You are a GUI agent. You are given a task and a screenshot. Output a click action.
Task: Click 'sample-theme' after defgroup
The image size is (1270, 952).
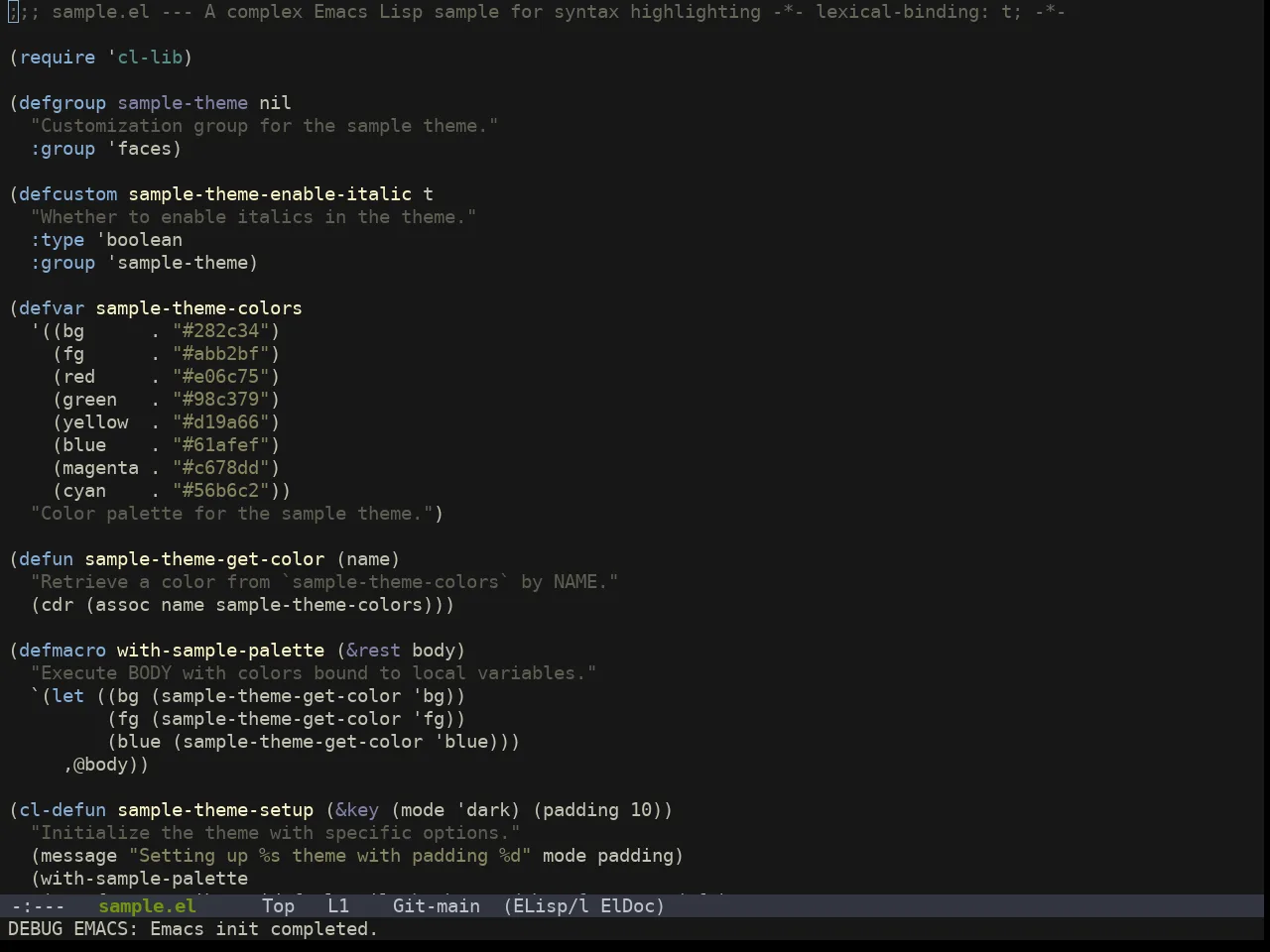coord(183,103)
